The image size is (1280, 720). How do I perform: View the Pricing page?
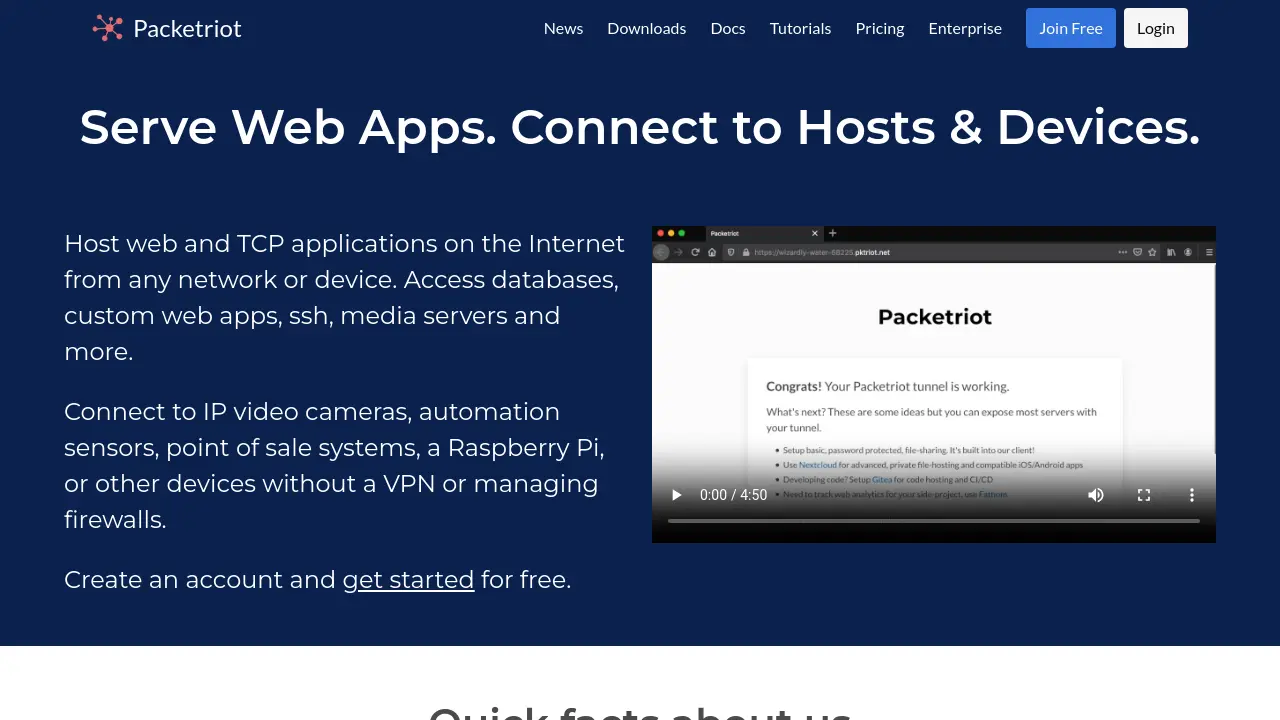coord(880,28)
